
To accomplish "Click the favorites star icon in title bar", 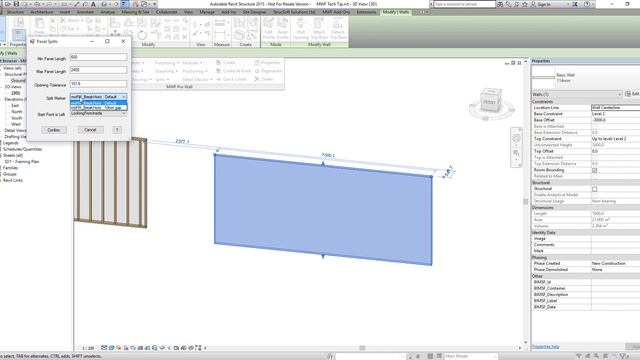I will (525, 4).
